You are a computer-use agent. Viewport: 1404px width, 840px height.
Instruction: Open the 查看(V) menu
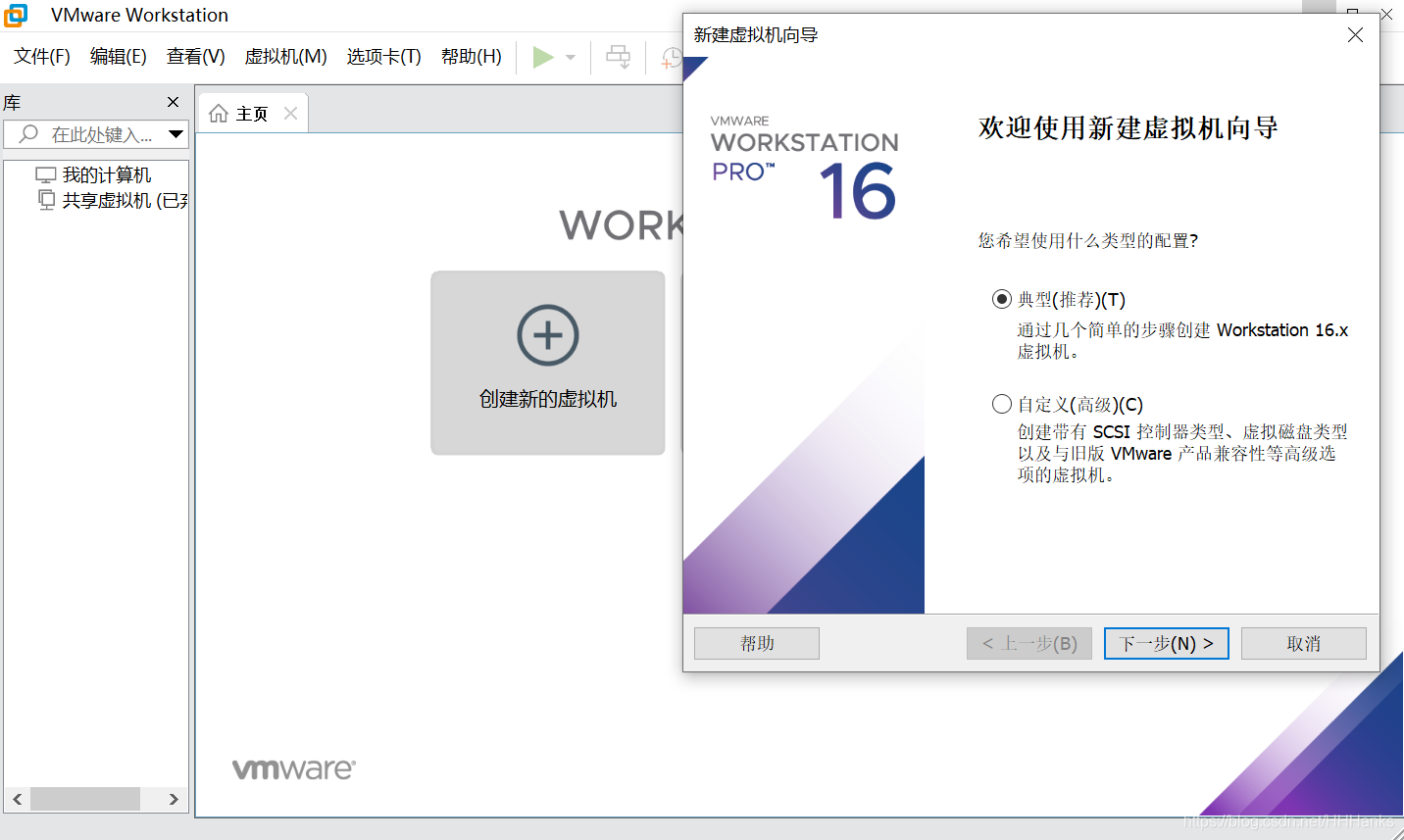(x=196, y=57)
